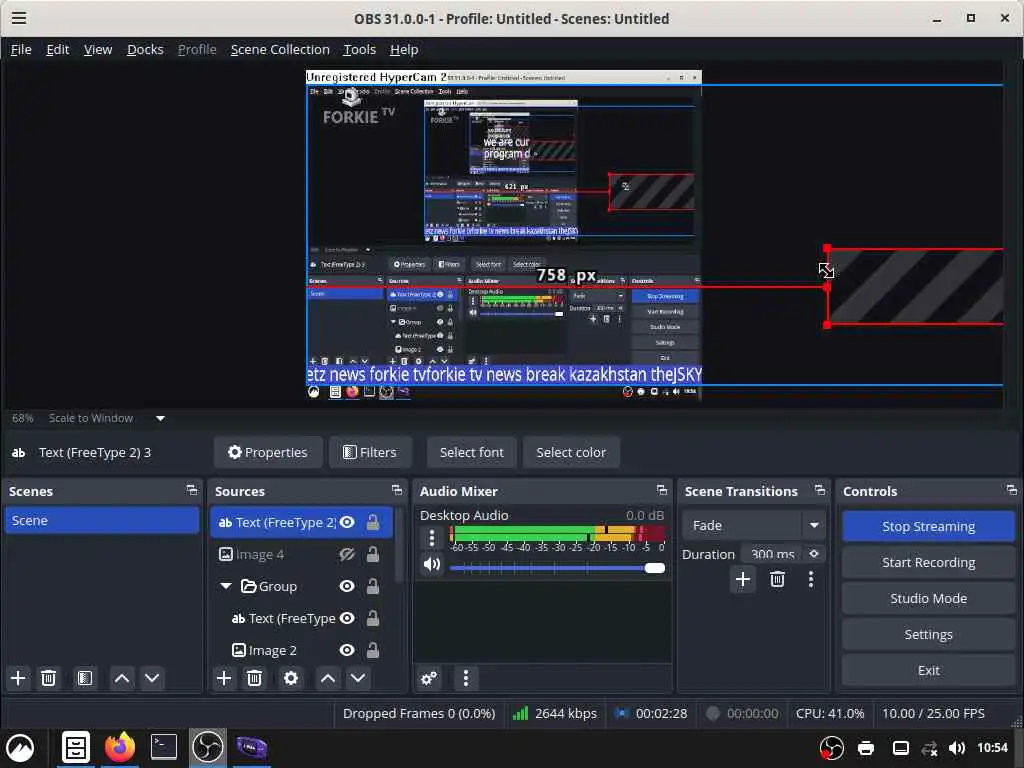The image size is (1024, 768).
Task: Open system tray volume icon
Action: pos(957,748)
